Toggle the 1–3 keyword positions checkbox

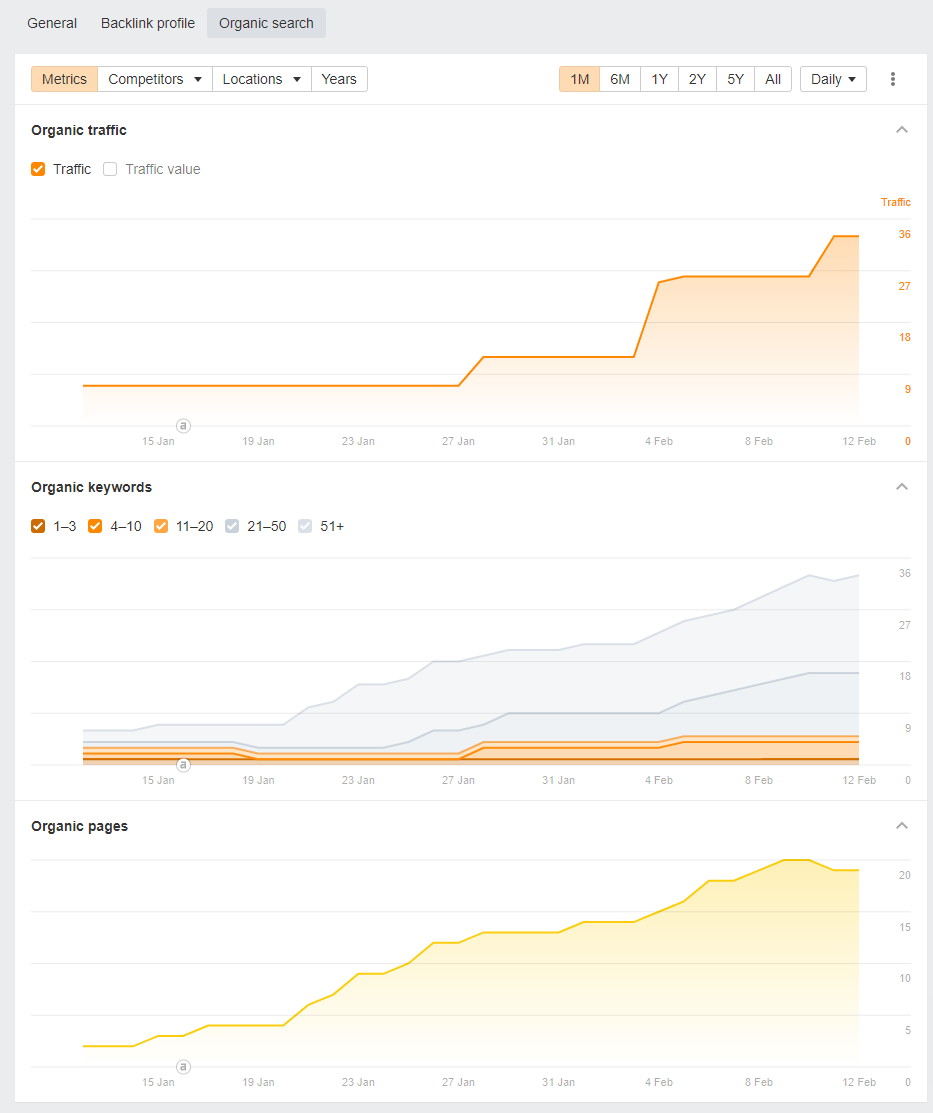tap(39, 526)
